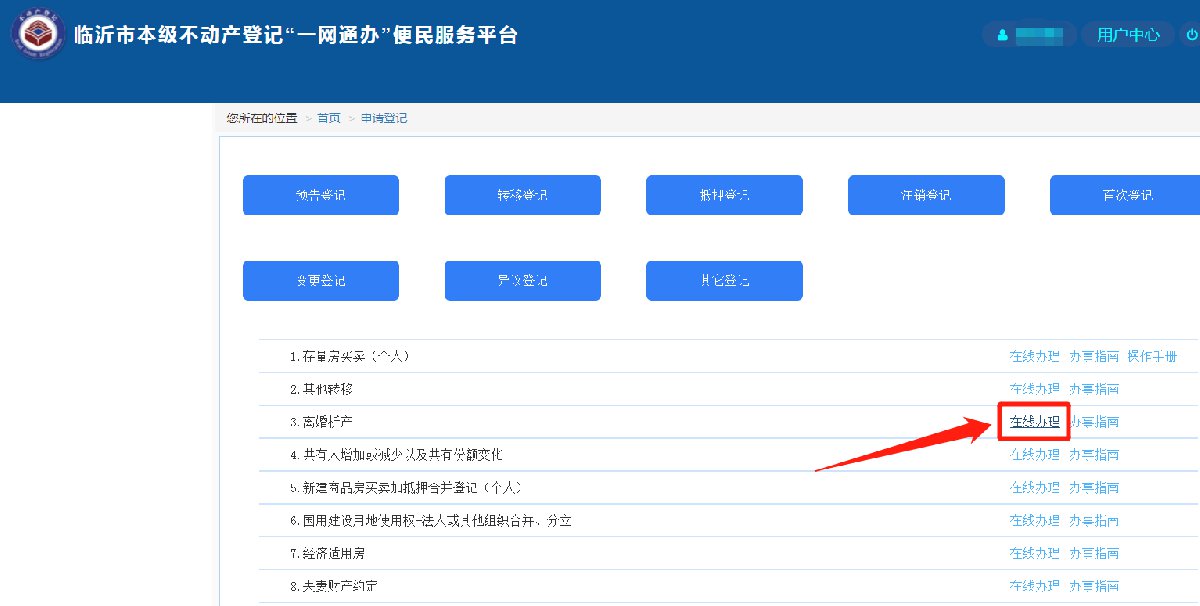Viewport: 1200px width, 606px height.
Task: Open the 异议登记 category
Action: (x=522, y=281)
